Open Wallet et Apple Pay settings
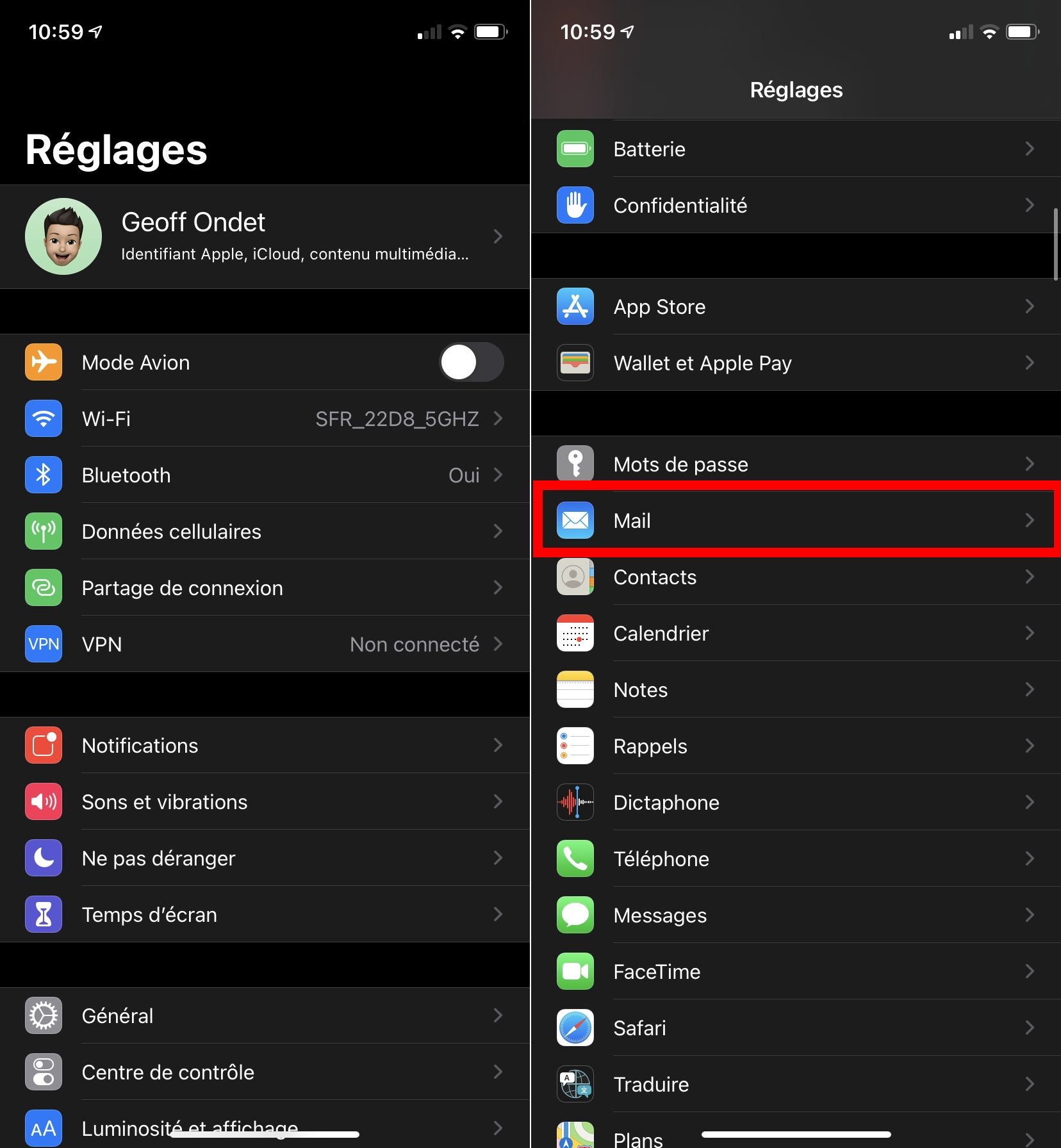Screen dimensions: 1061x1148 pyautogui.click(x=796, y=363)
